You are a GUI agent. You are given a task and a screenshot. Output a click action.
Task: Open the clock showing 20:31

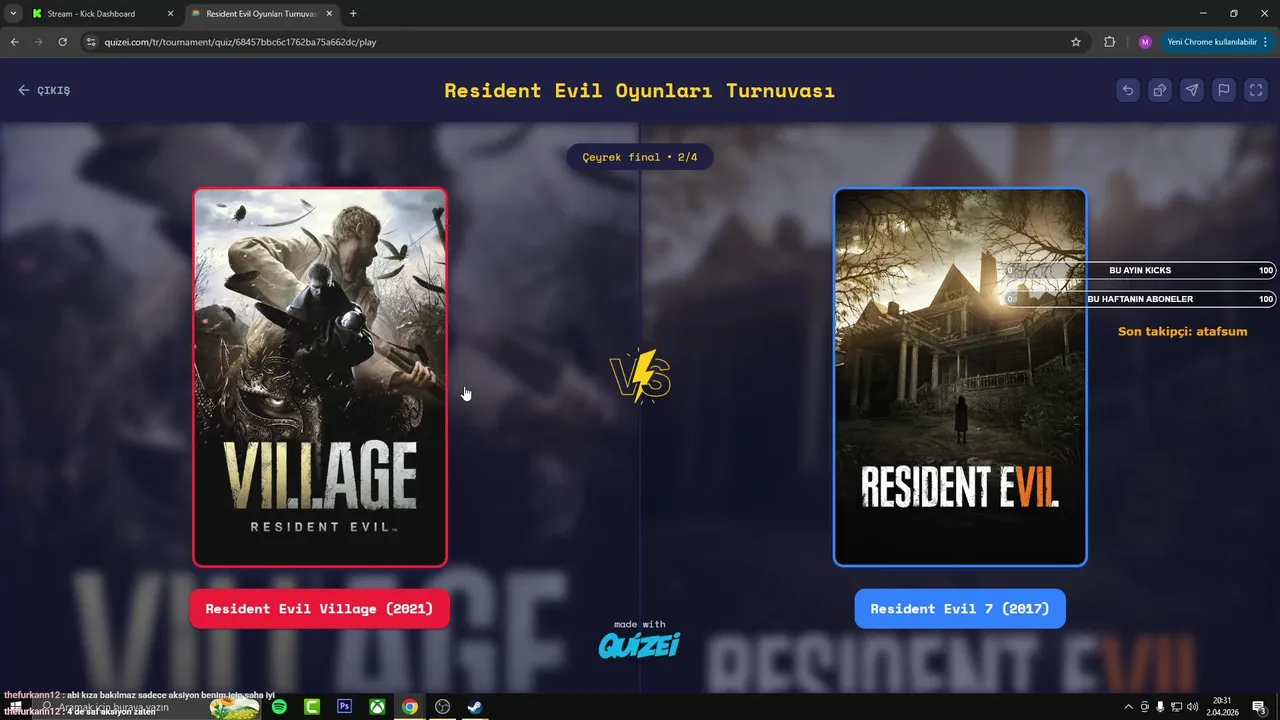[1222, 707]
